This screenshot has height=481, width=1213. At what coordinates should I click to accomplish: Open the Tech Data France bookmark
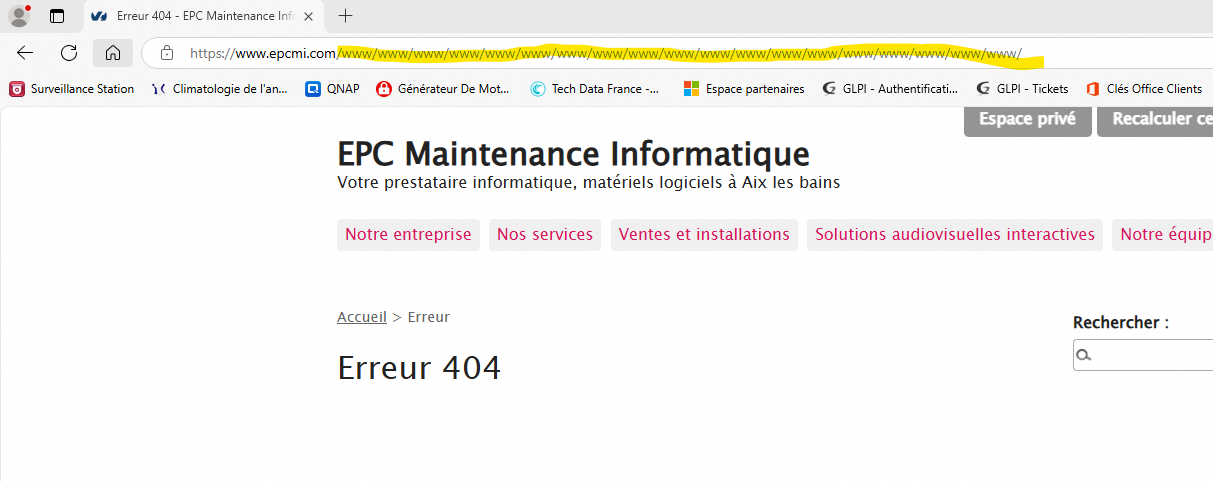(595, 89)
